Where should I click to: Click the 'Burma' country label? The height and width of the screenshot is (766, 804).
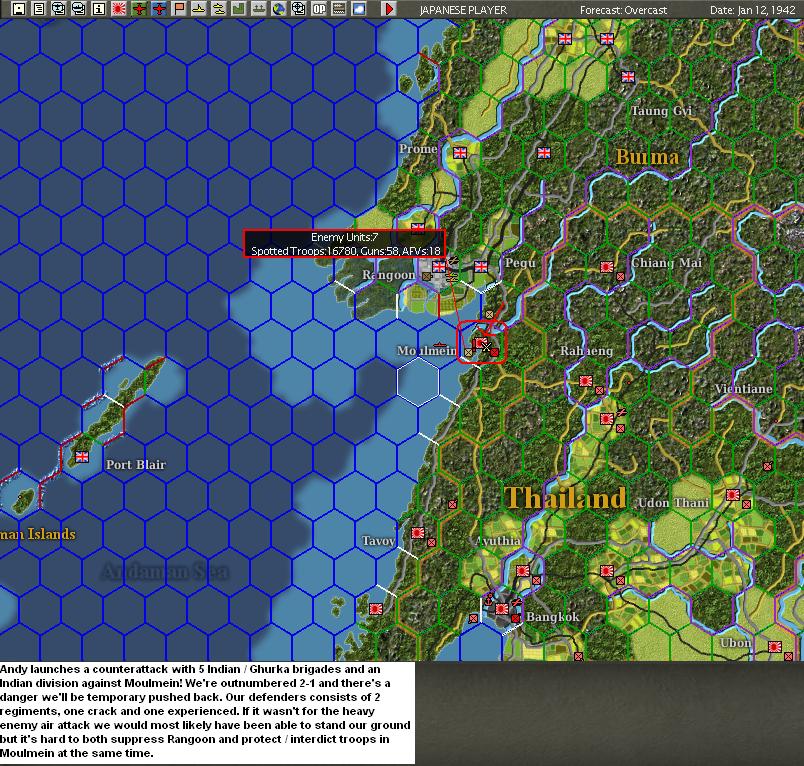(x=647, y=156)
